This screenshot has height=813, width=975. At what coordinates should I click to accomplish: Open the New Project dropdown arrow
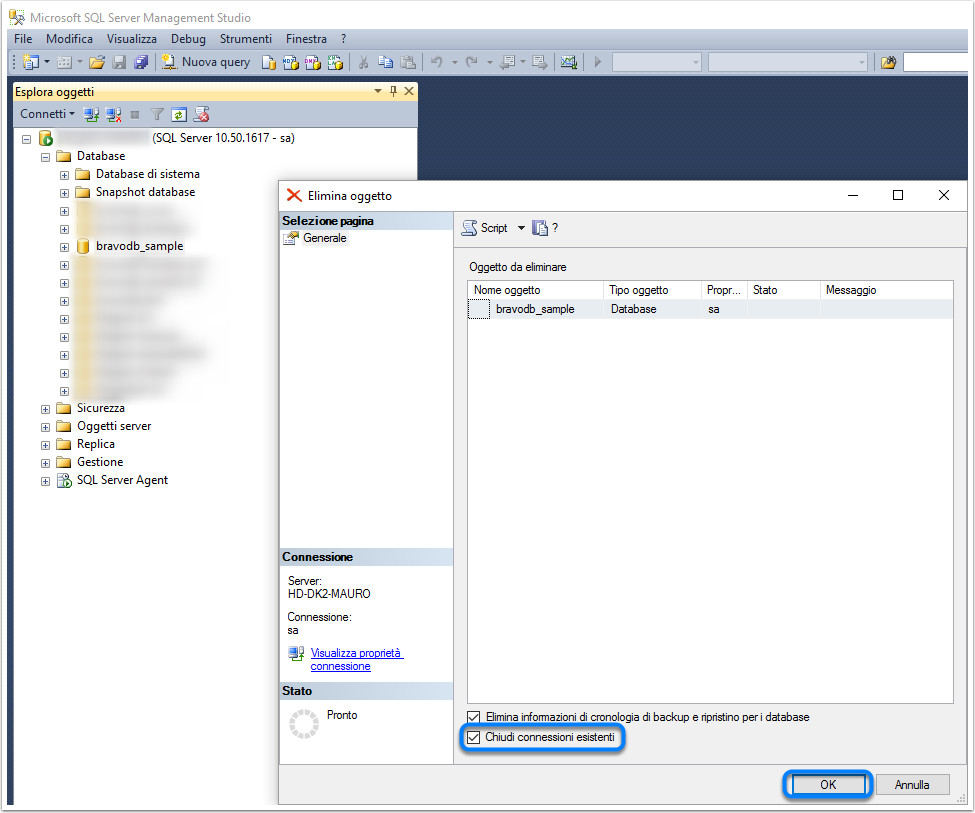coord(47,62)
